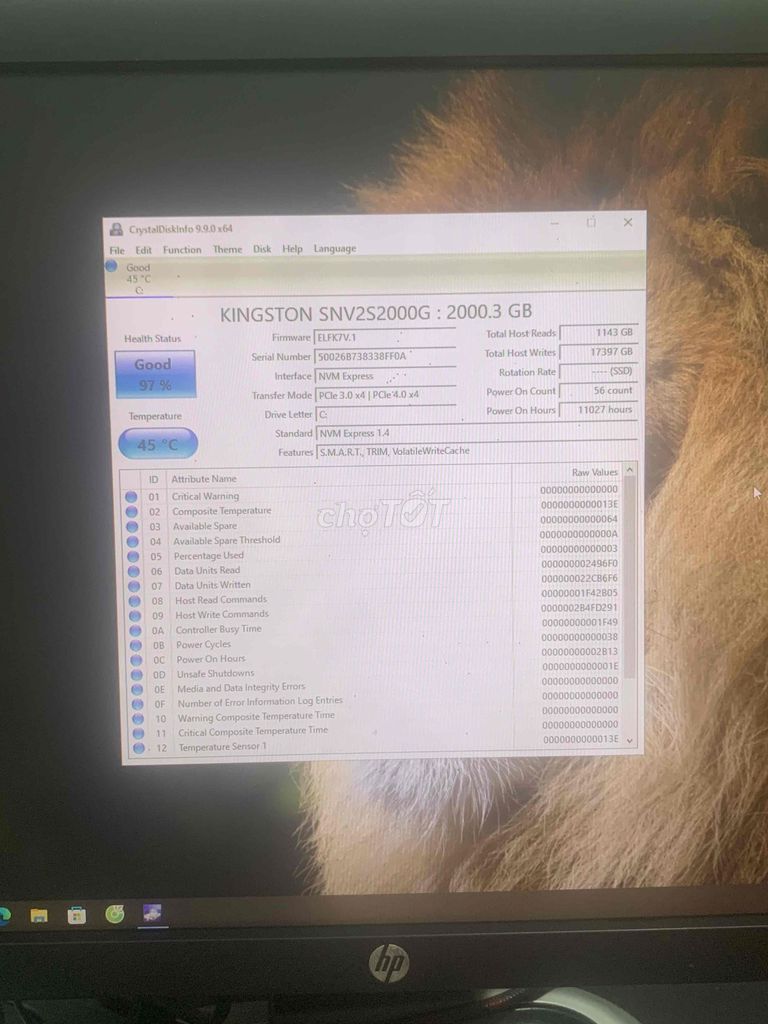Open the File menu
This screenshot has height=1024, width=768.
(117, 250)
